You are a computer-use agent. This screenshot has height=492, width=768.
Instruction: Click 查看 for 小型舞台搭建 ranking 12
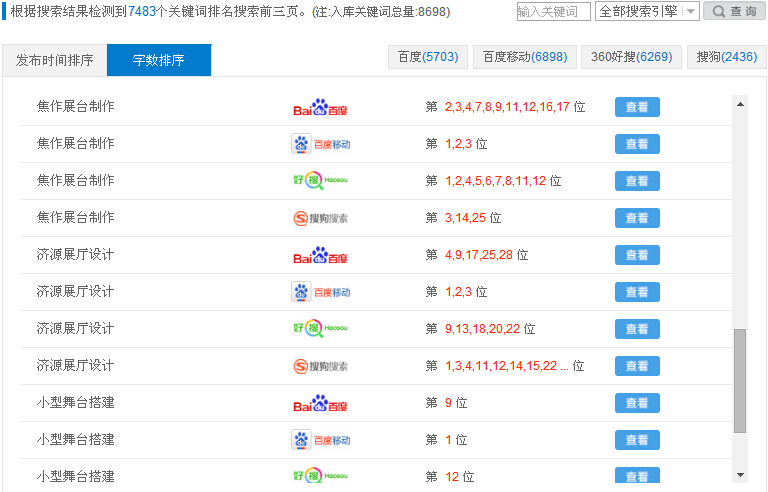point(637,475)
